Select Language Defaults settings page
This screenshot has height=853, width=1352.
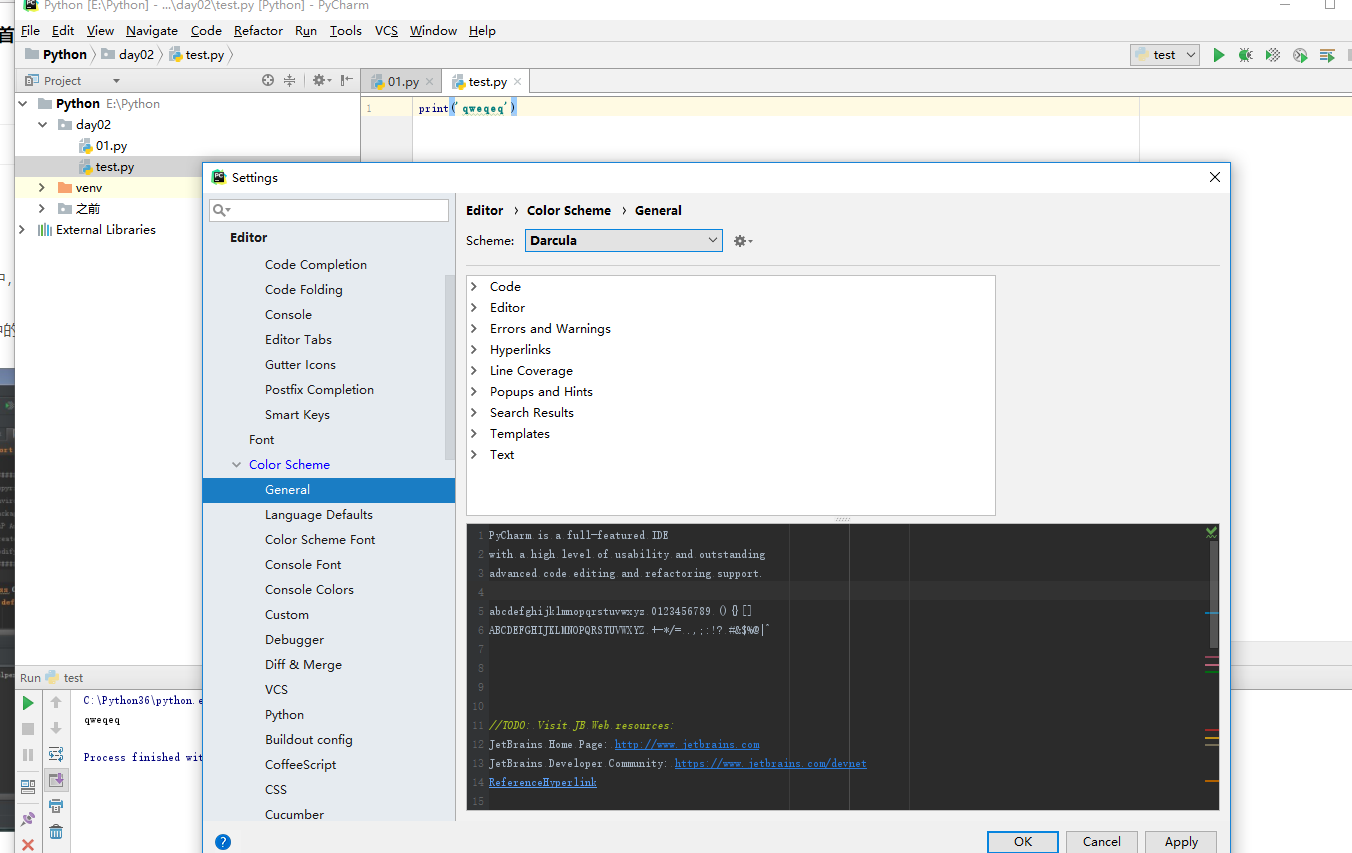pyautogui.click(x=319, y=515)
